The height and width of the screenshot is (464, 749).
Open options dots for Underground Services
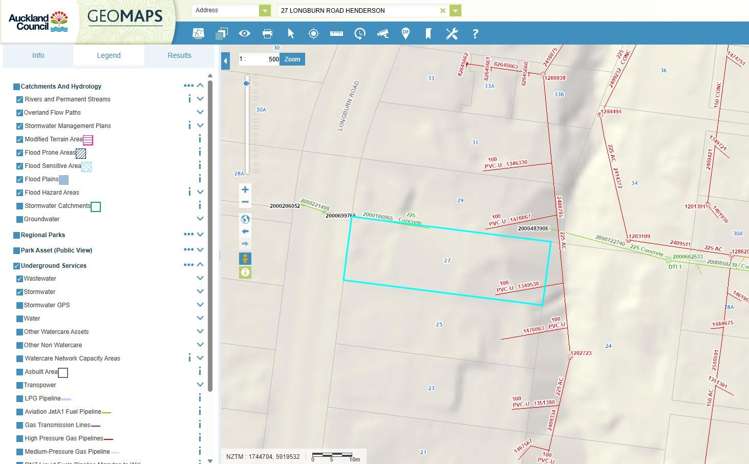pyautogui.click(x=188, y=265)
